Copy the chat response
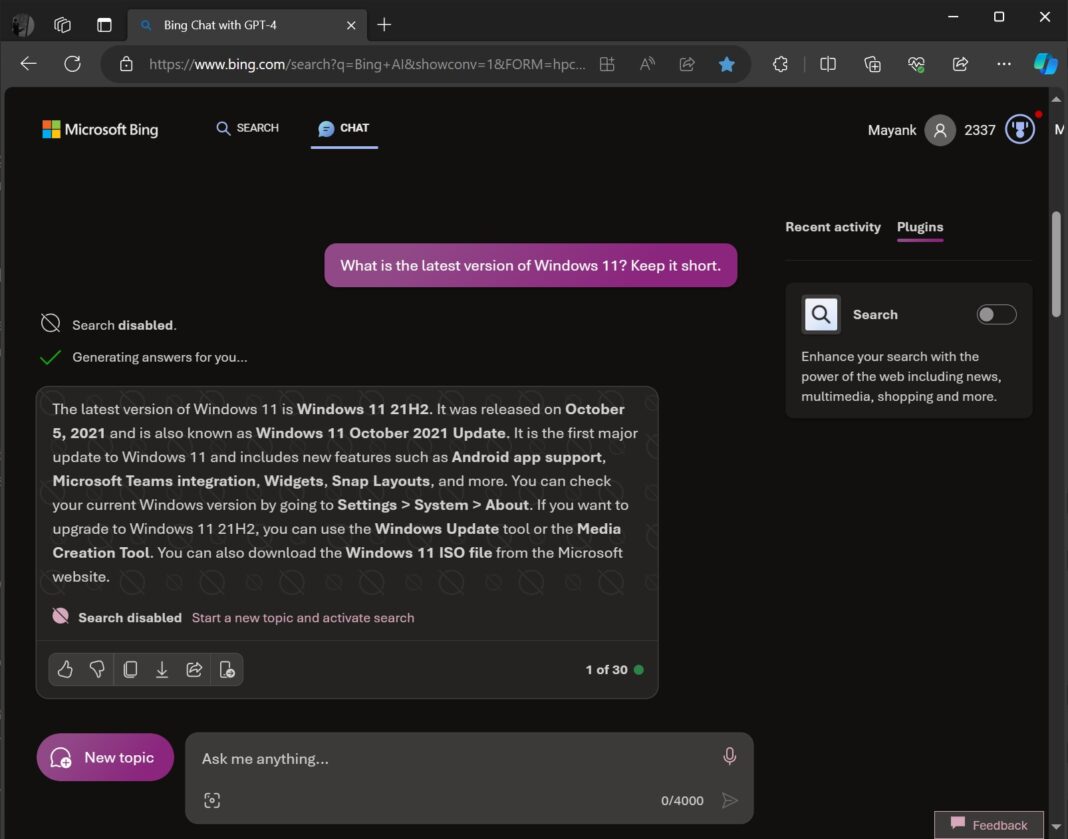The image size is (1068, 839). click(130, 669)
